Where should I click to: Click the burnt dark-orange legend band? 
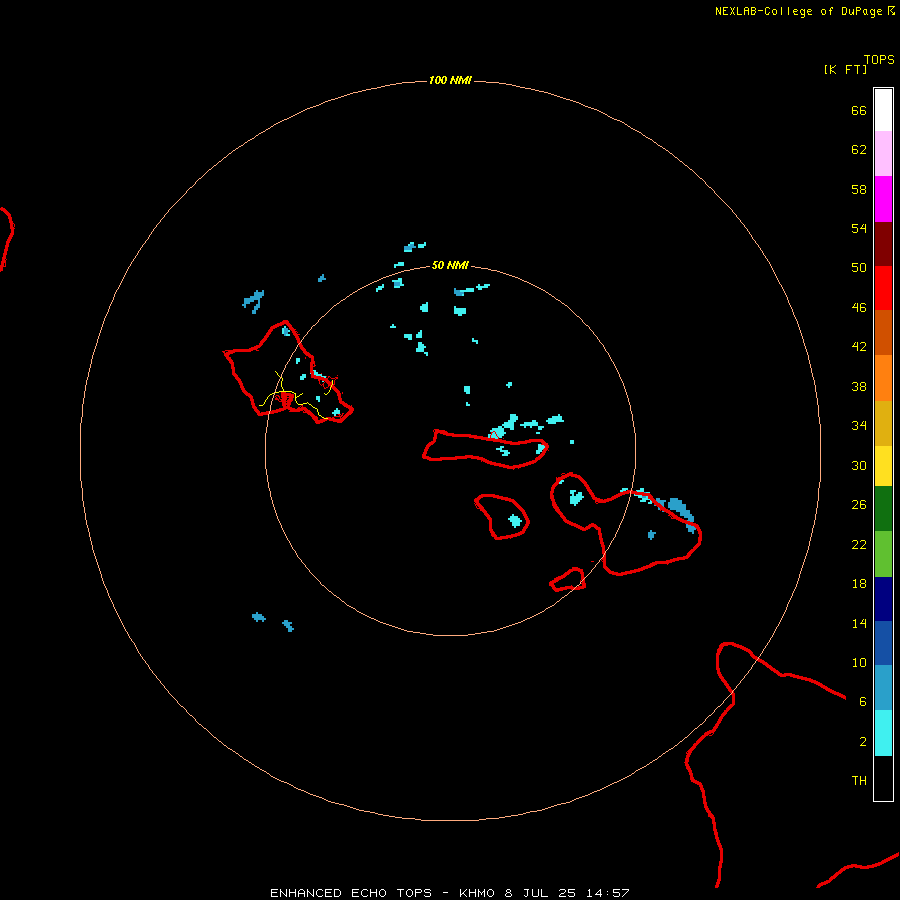[x=883, y=332]
